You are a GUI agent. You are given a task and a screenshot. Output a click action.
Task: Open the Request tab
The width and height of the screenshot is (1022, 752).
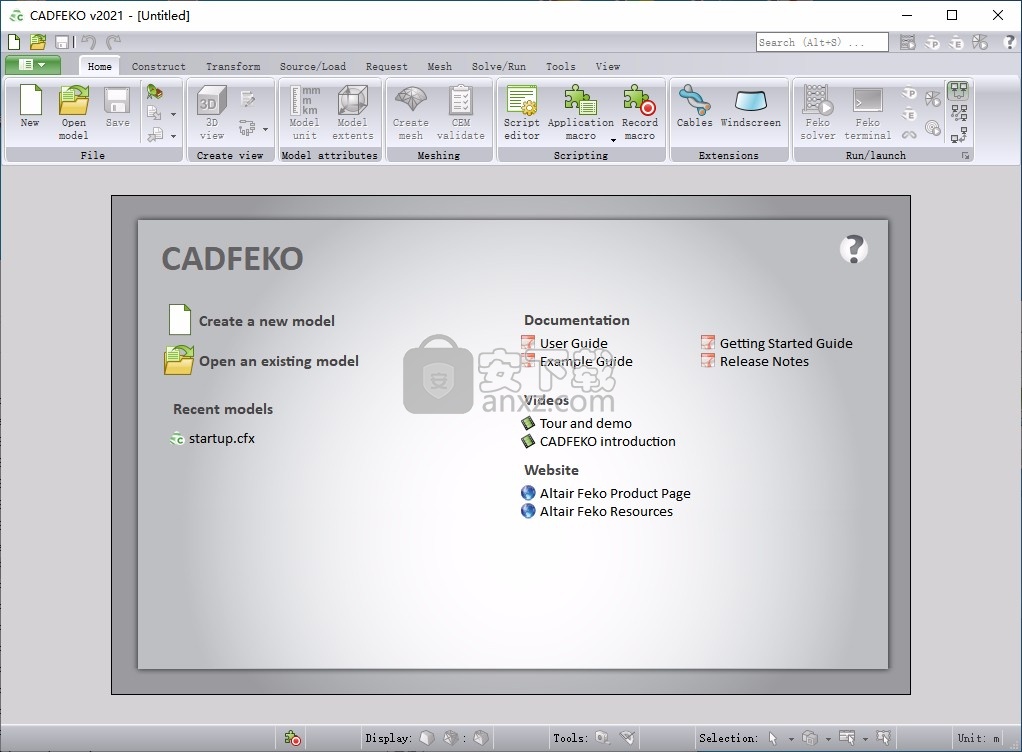tap(387, 66)
